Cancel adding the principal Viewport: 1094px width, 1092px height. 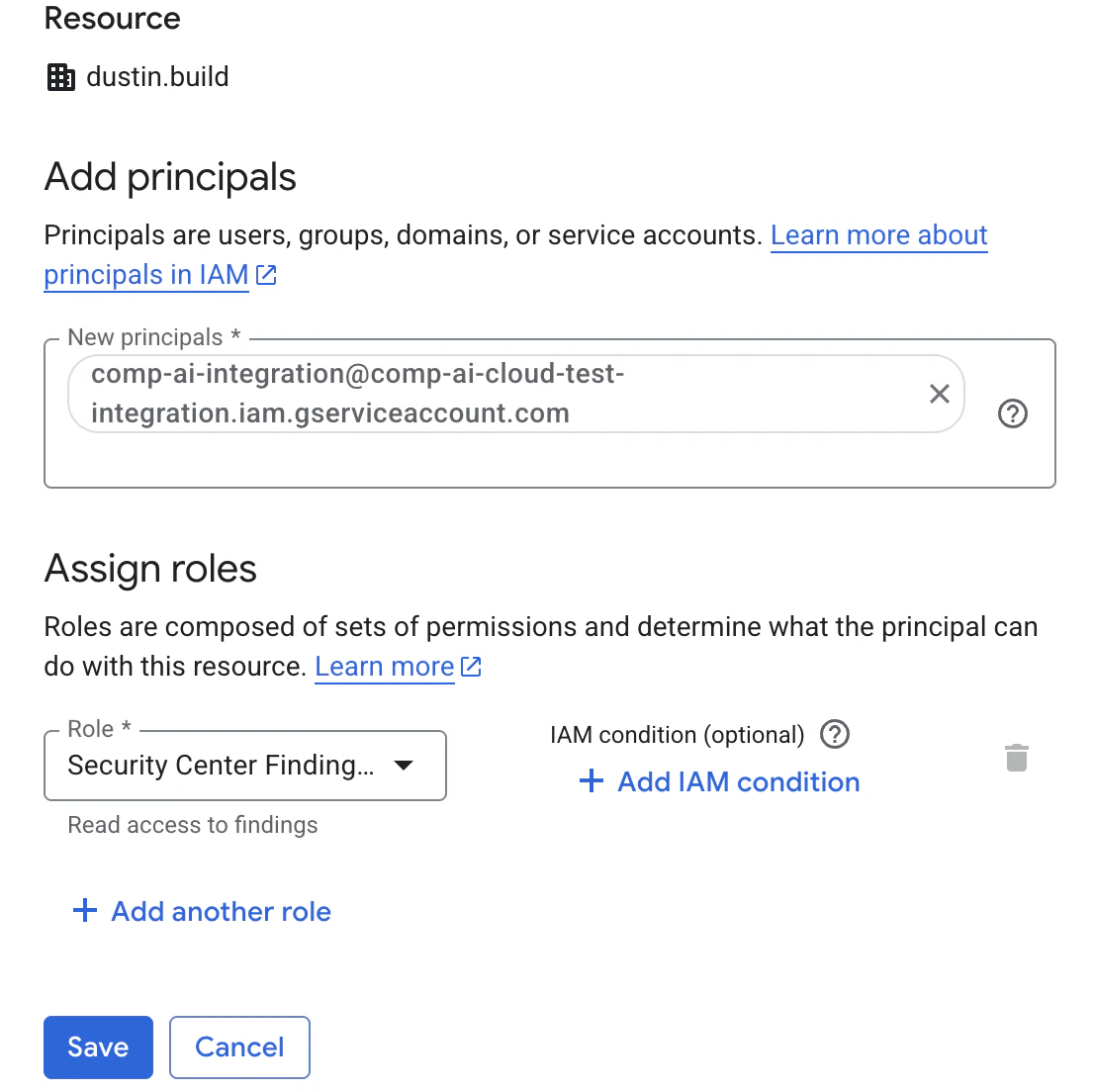pyautogui.click(x=239, y=1047)
